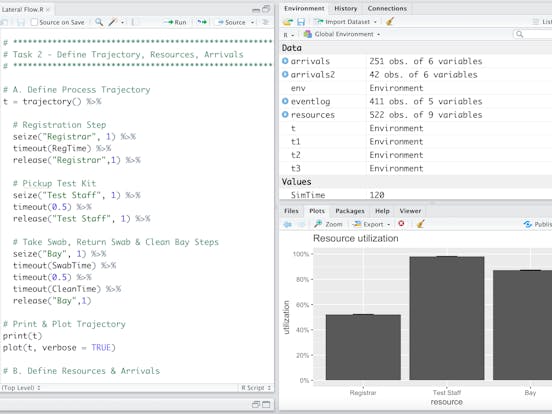552x414 pixels.
Task: Click the re-run previous code region icon
Action: tap(202, 22)
